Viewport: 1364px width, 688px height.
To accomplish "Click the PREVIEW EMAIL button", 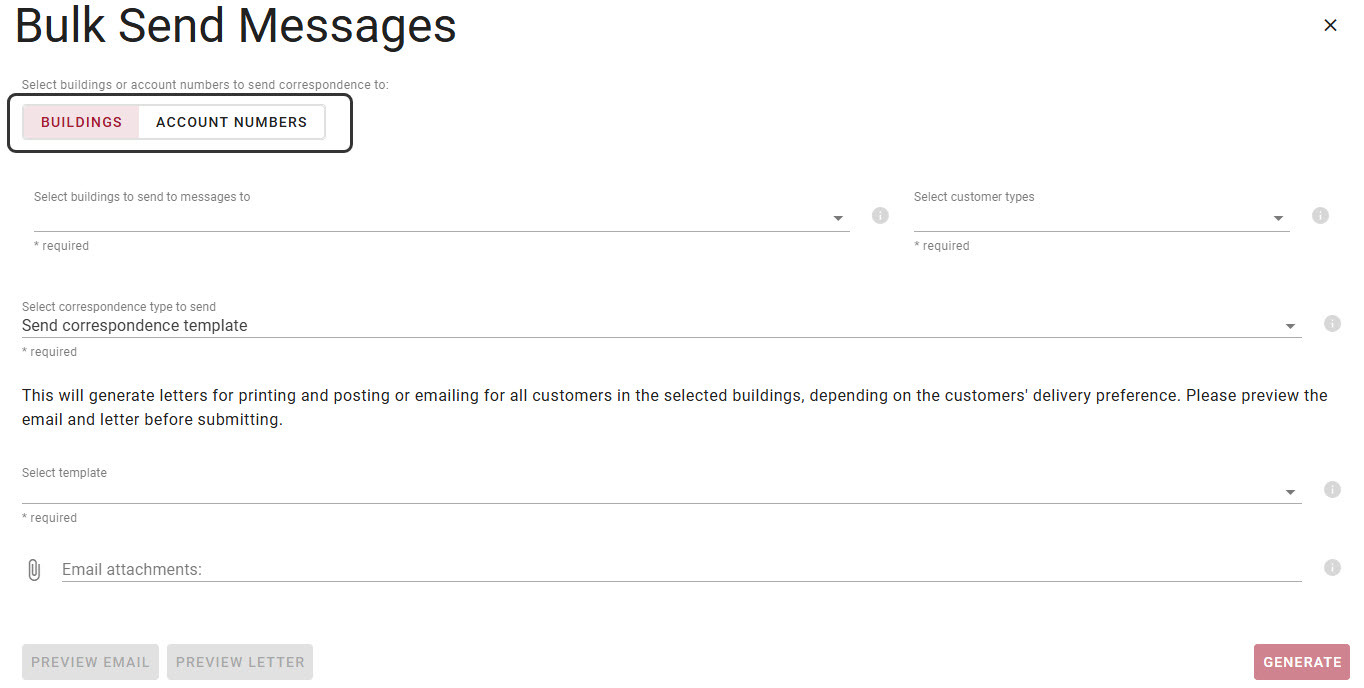I will click(90, 662).
